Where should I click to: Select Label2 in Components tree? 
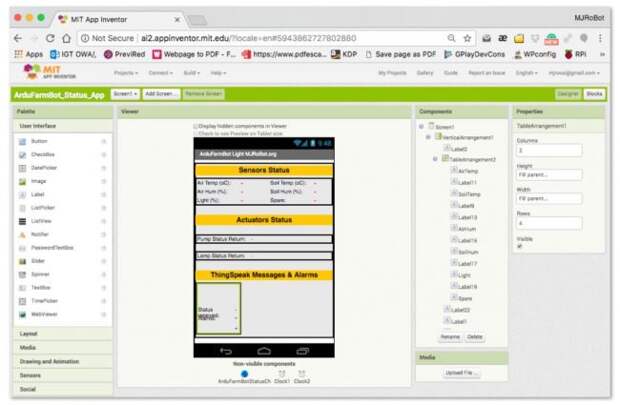(459, 149)
